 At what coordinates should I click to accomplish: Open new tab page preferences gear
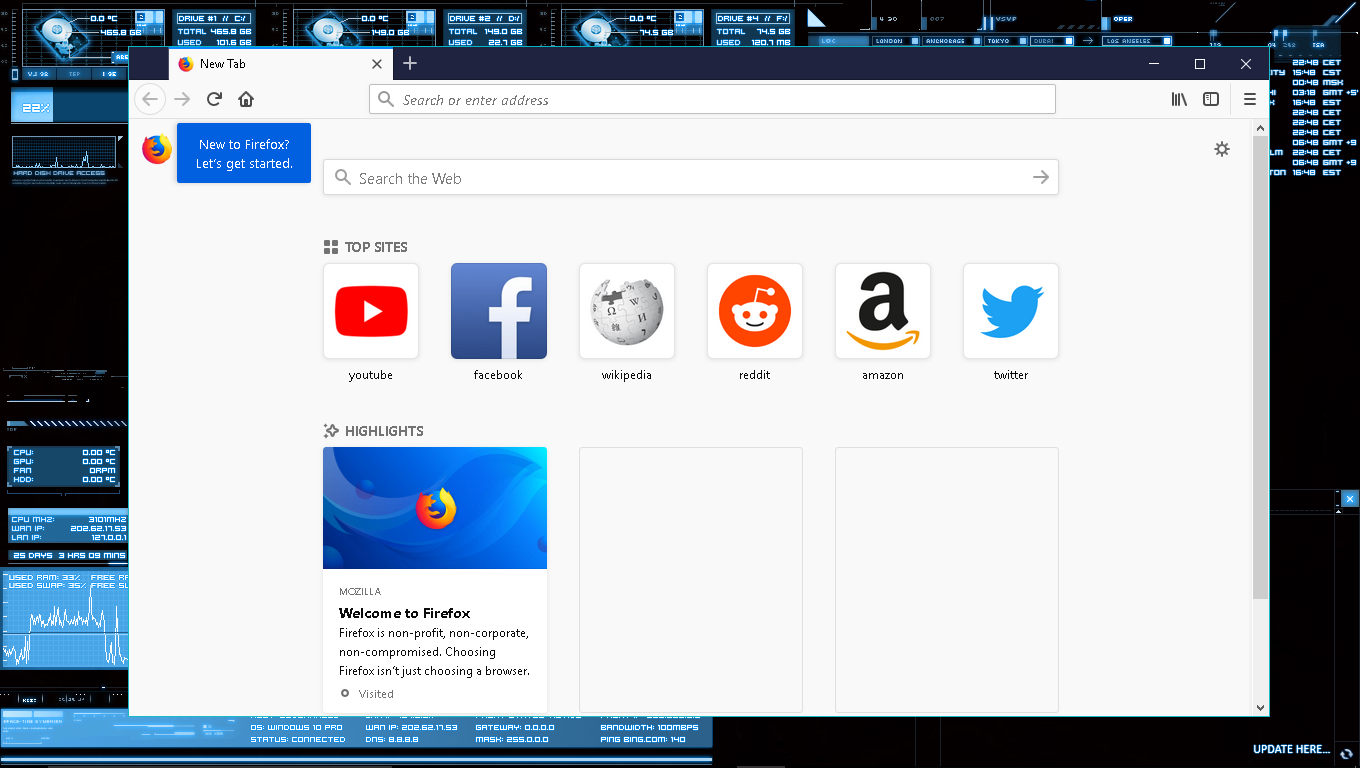pyautogui.click(x=1222, y=148)
